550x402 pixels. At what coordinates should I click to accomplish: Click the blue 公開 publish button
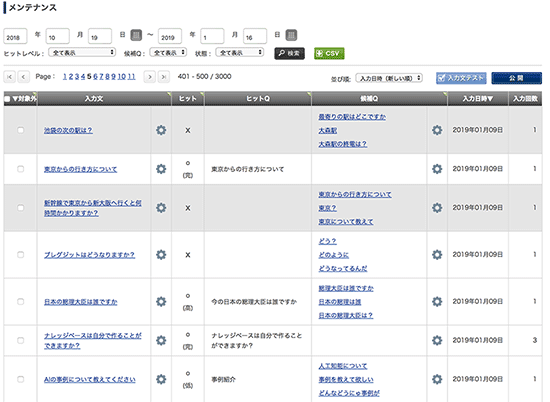click(516, 78)
